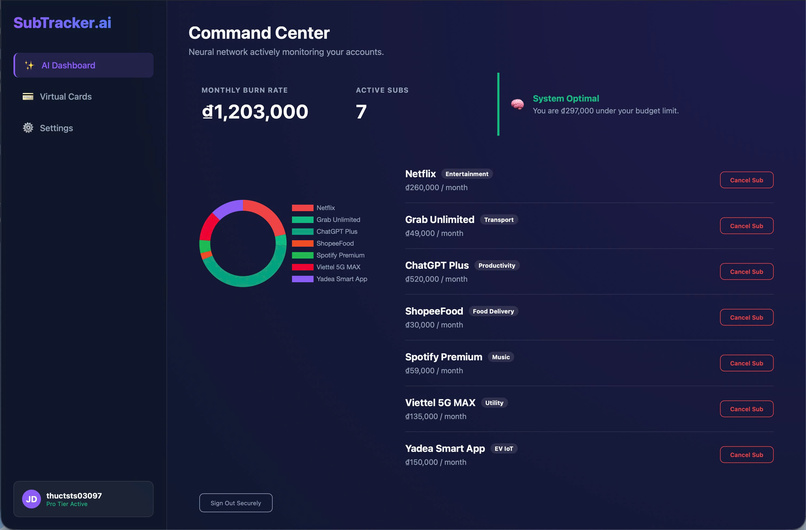This screenshot has height=530, width=806.
Task: Click the ₫260,000 / month price
Action: pos(436,188)
